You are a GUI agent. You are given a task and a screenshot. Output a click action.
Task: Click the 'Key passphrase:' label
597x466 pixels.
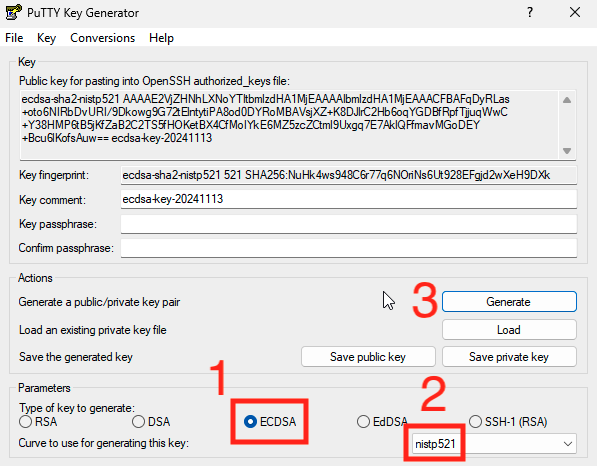pyautogui.click(x=57, y=224)
